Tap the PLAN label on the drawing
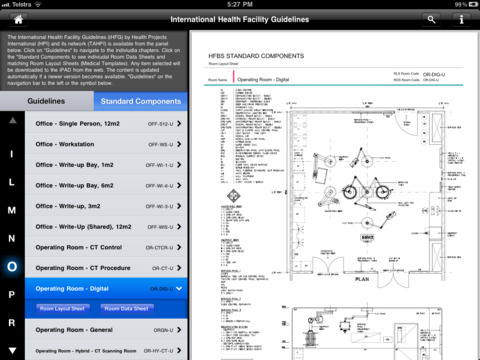Image resolution: width=480 pixels, height=360 pixels. (362, 279)
